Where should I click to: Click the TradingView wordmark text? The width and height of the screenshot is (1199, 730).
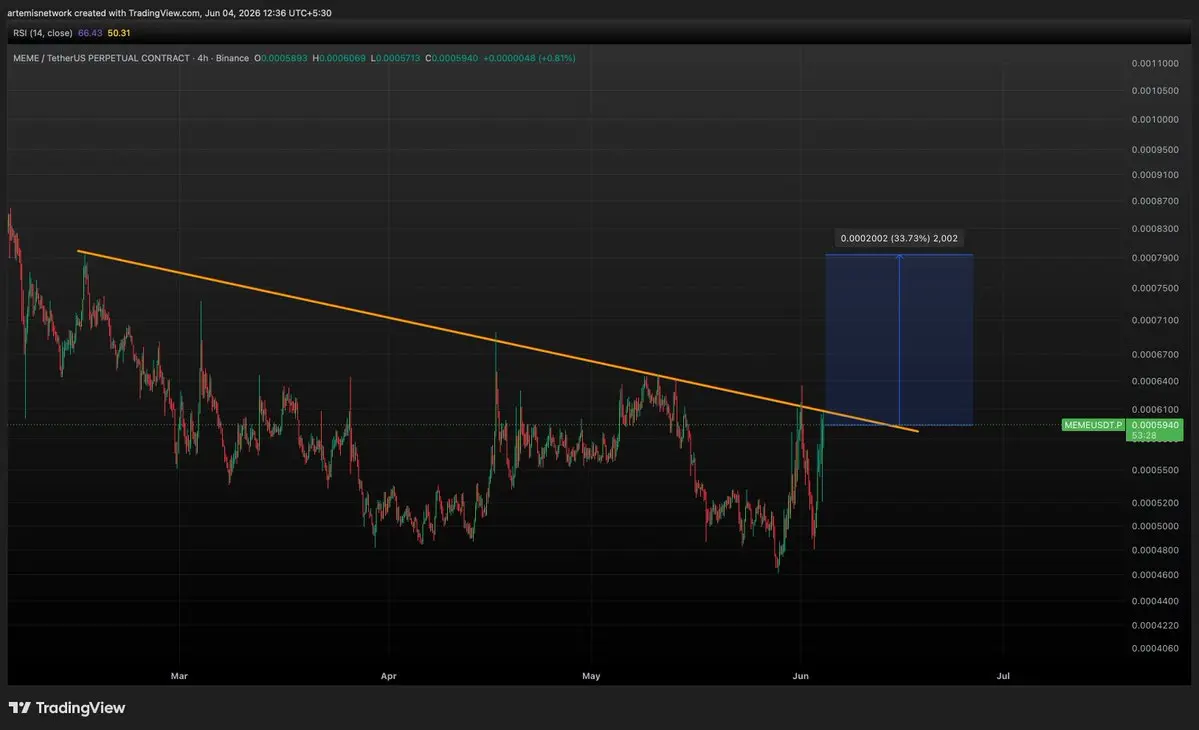point(80,708)
